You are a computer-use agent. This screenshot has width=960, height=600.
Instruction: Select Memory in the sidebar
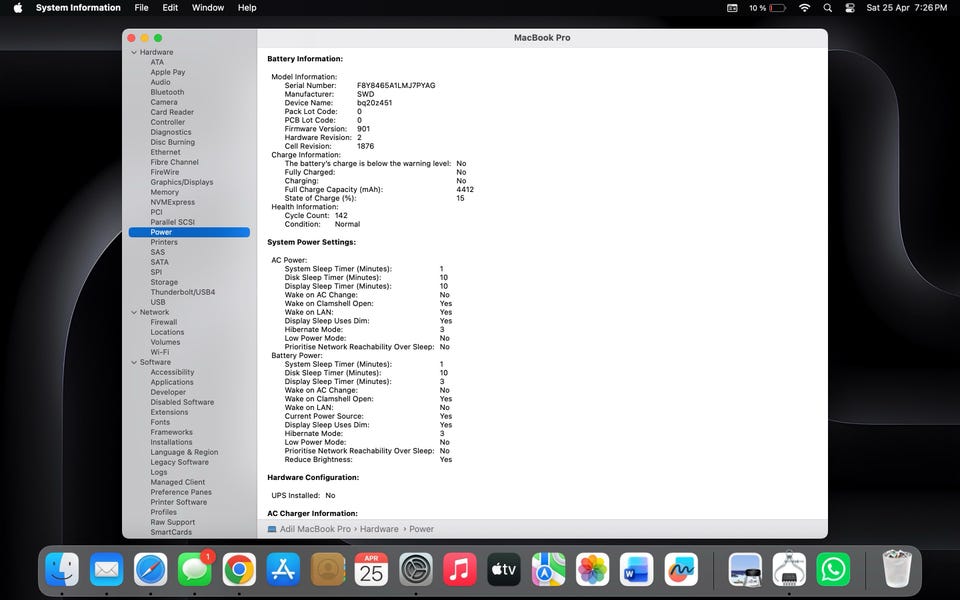coord(165,192)
